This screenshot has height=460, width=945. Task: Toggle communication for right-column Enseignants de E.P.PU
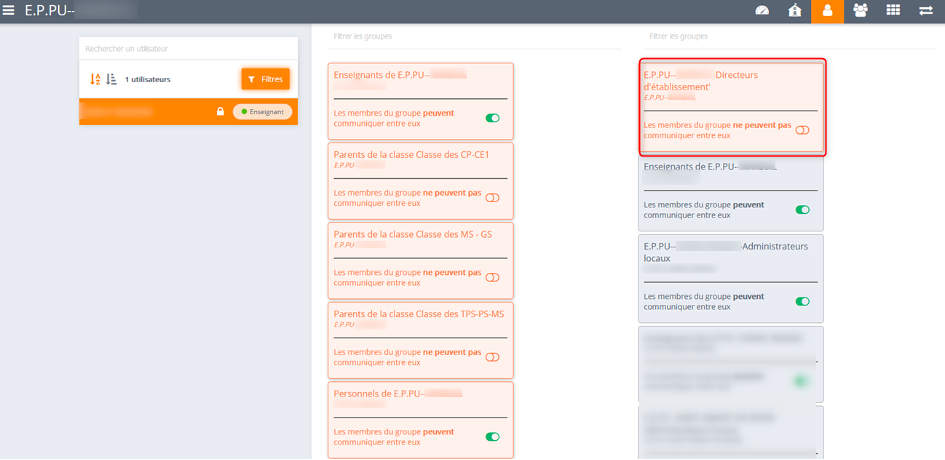coord(802,210)
